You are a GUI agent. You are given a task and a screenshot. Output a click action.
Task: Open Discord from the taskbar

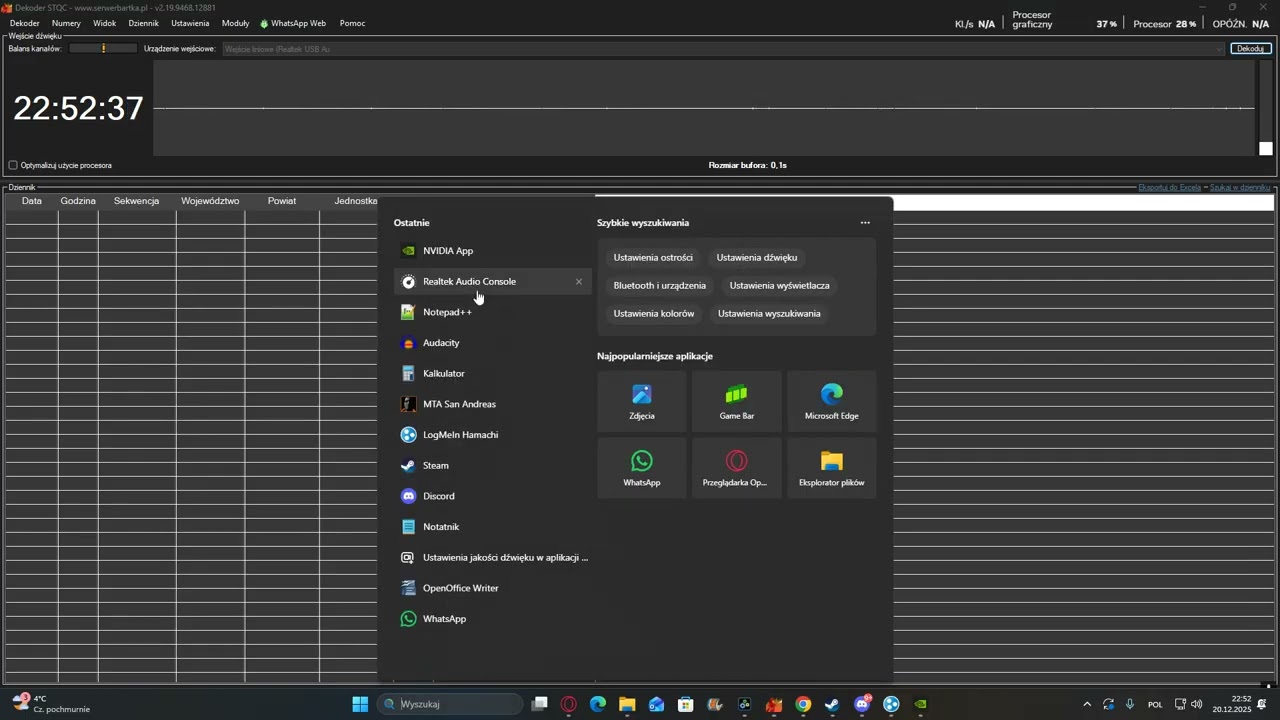(862, 704)
